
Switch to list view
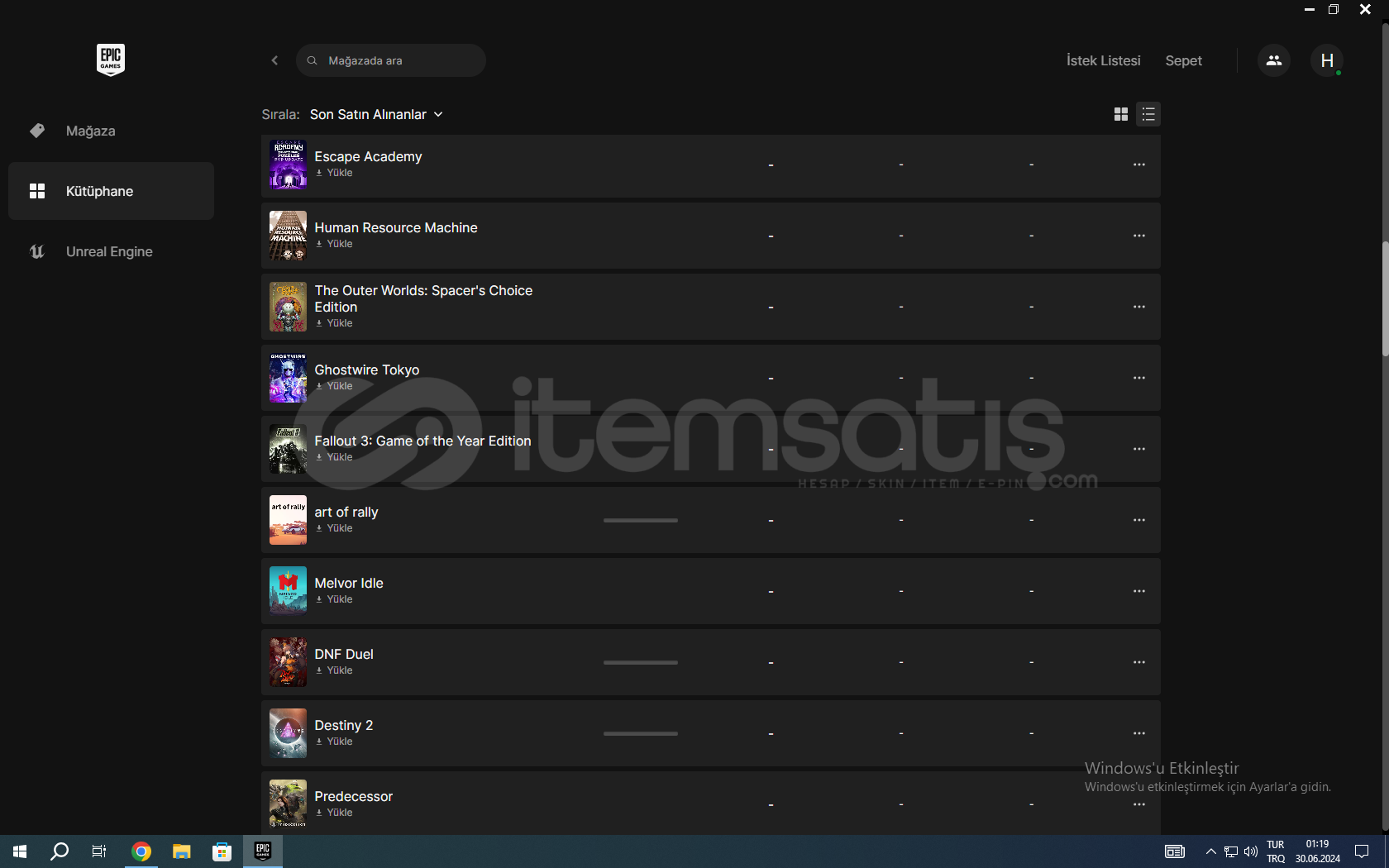(x=1148, y=114)
